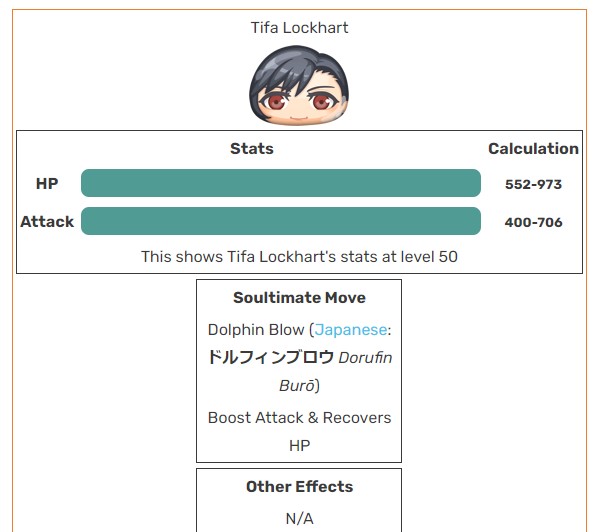Click the HP text under Soultimate description
Screen dimensions: 609x532
click(299, 446)
